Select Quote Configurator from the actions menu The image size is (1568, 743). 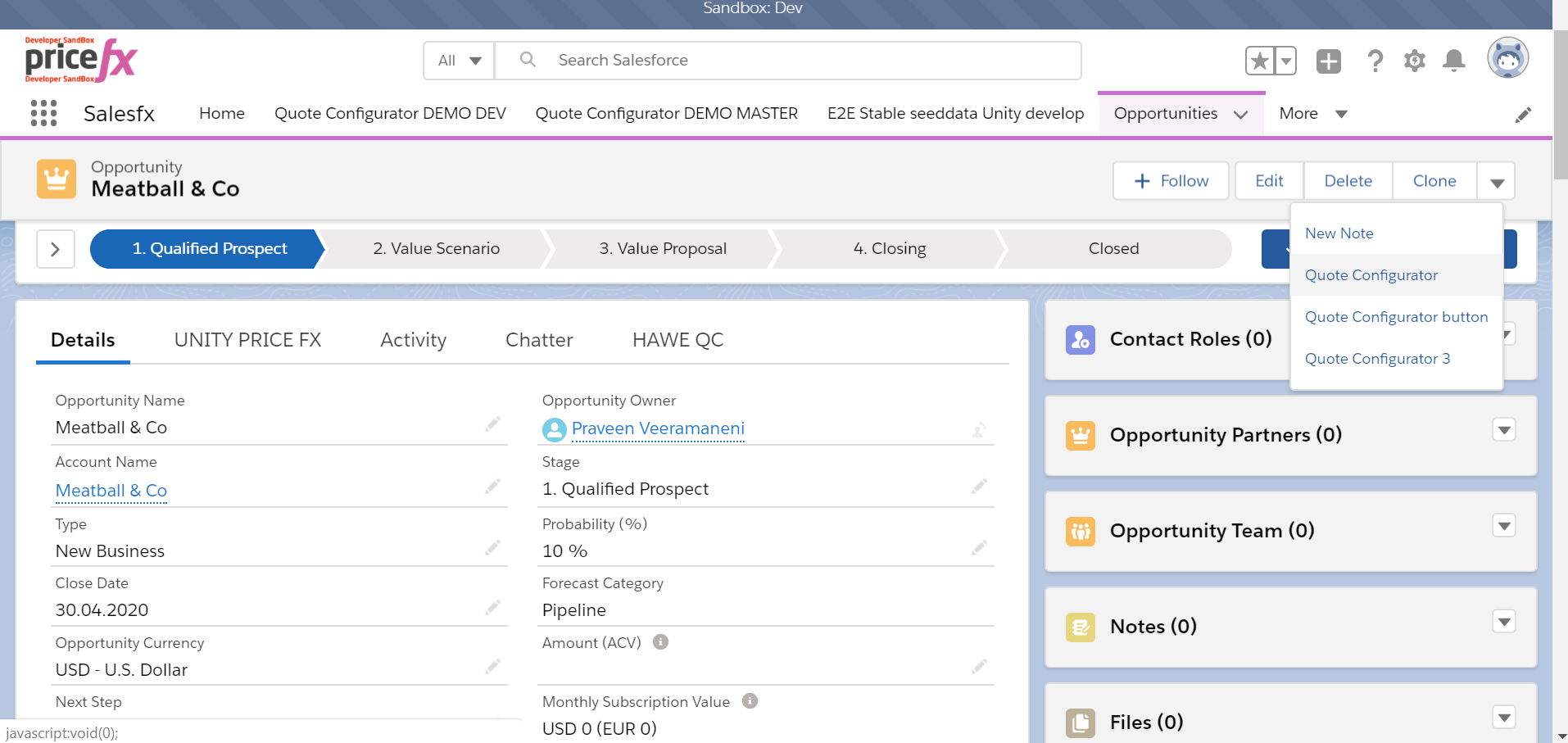[x=1371, y=275]
